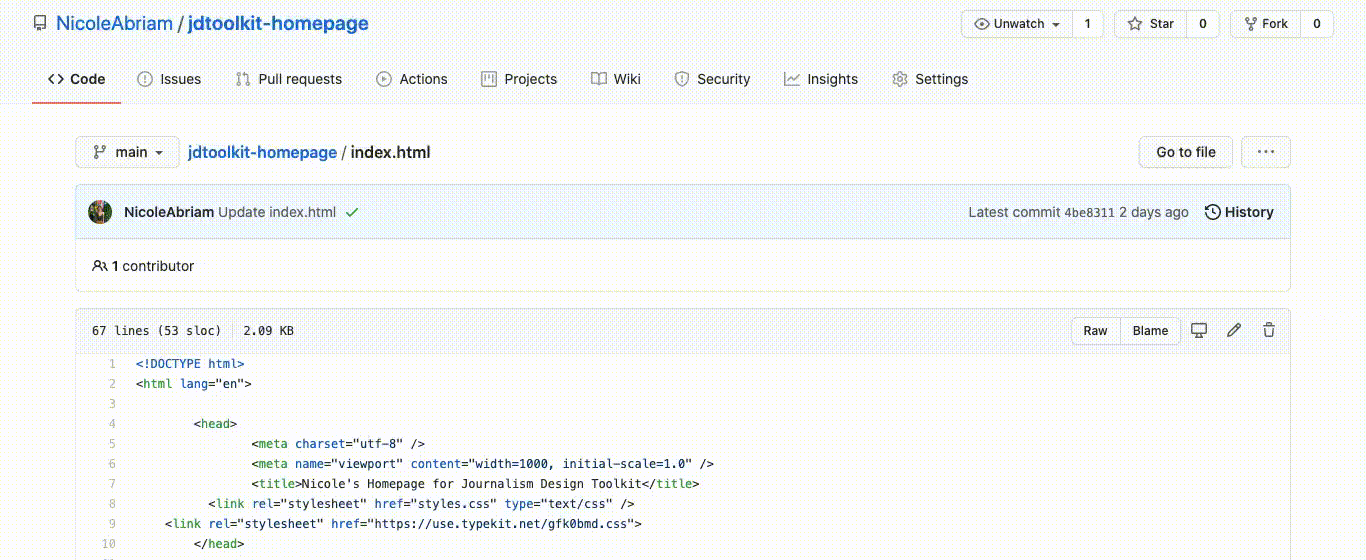Open commit author NicoleAbriam link
Image resolution: width=1366 pixels, height=560 pixels.
coord(169,212)
